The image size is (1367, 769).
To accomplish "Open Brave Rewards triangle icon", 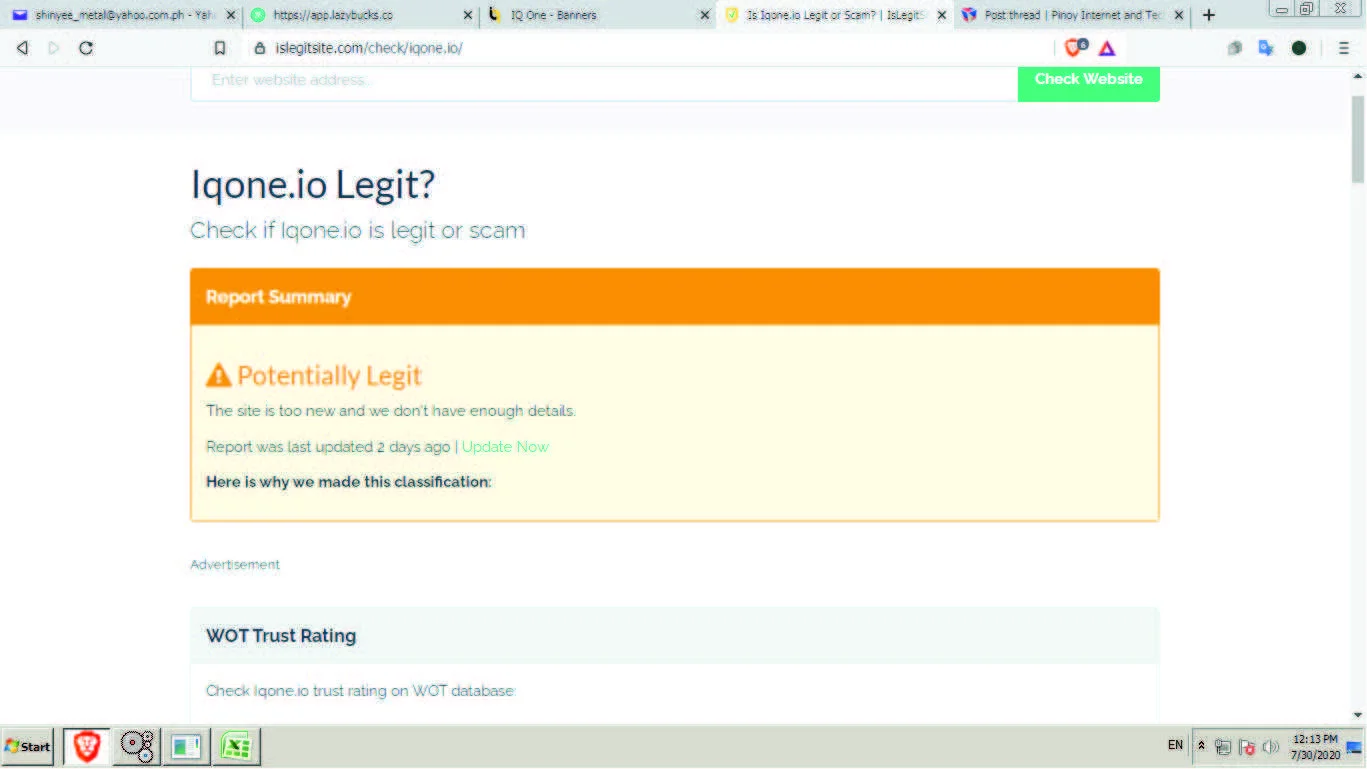I will tap(1107, 48).
